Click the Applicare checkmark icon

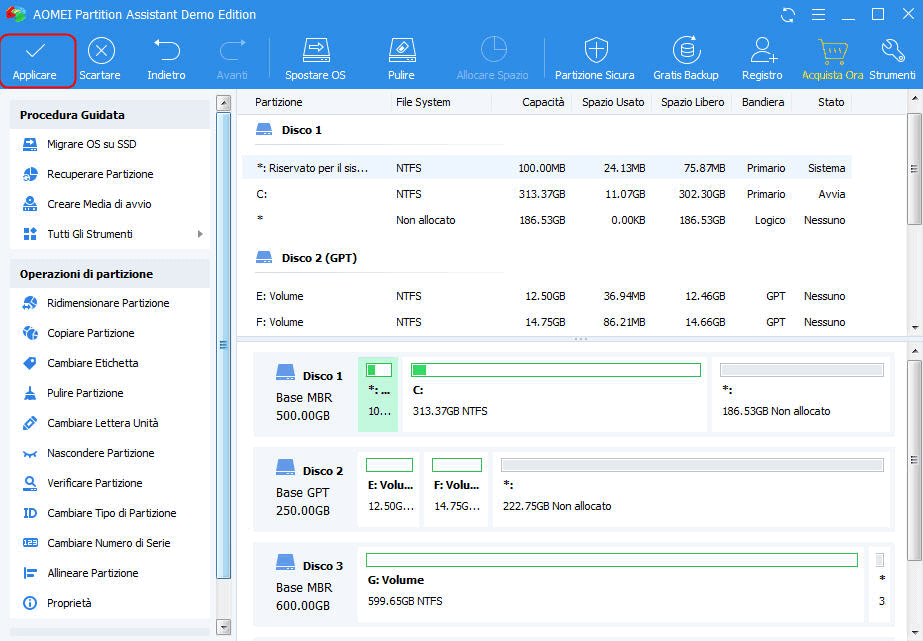36,51
